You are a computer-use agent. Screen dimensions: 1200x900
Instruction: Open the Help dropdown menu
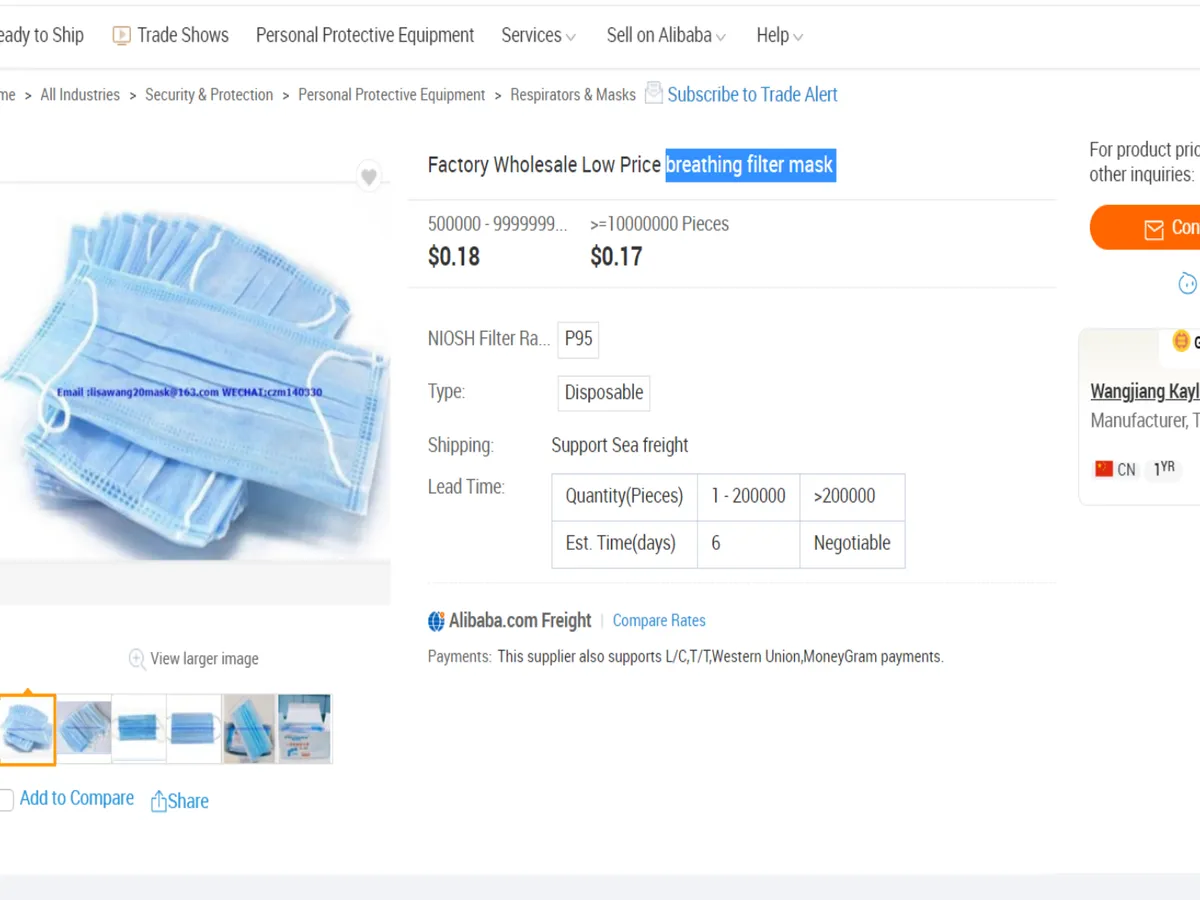779,36
